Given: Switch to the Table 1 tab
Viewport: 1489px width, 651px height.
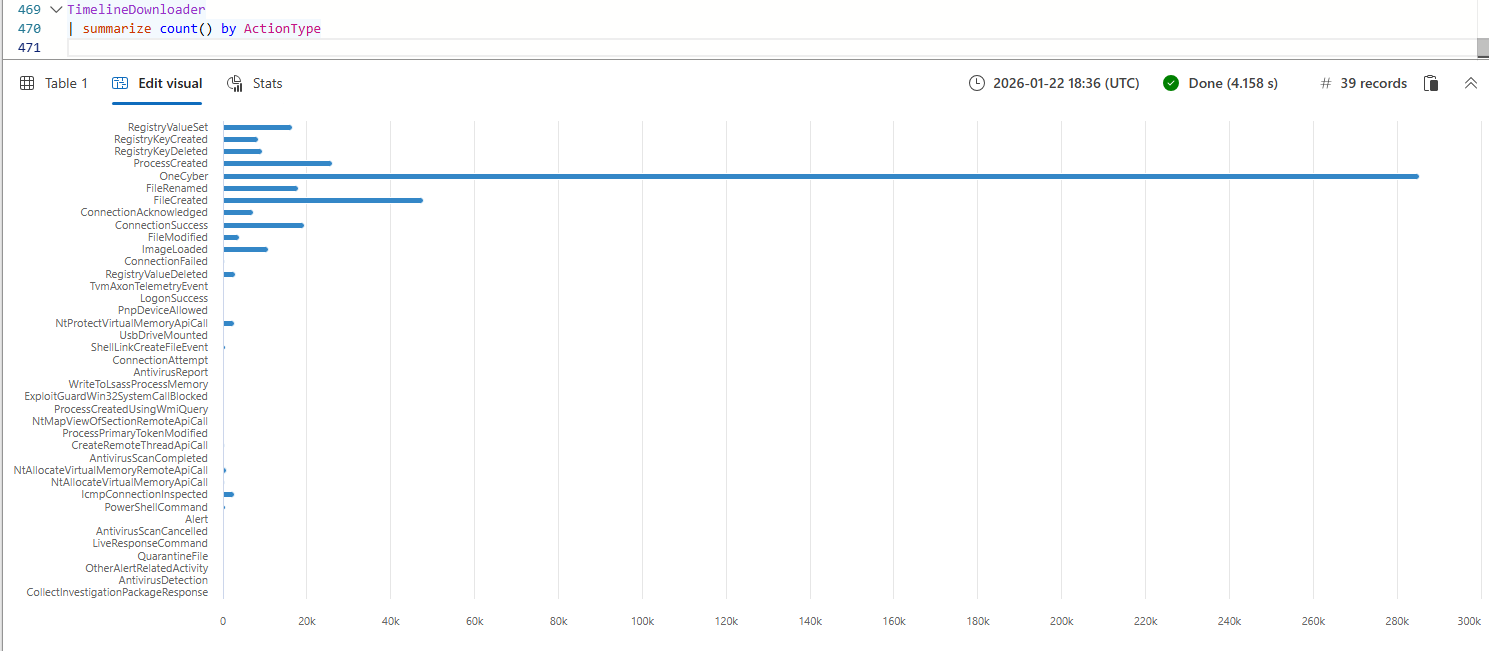Looking at the screenshot, I should pos(55,84).
